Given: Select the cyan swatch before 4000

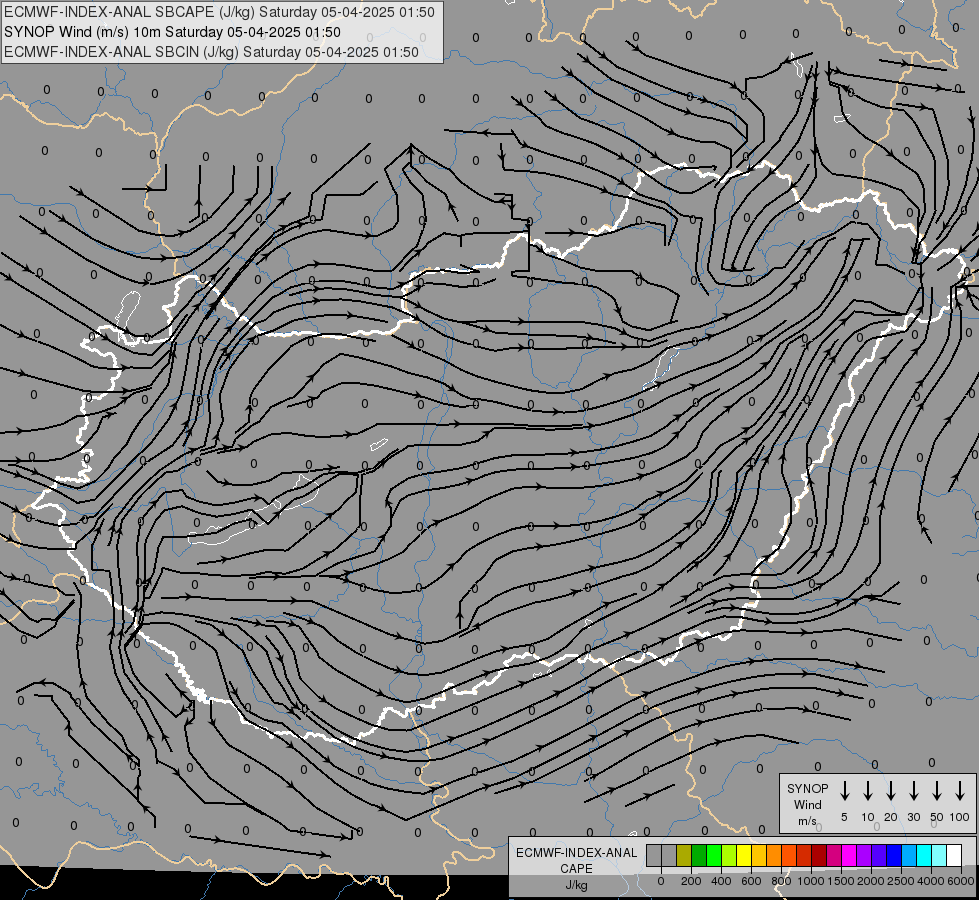Looking at the screenshot, I should (925, 855).
